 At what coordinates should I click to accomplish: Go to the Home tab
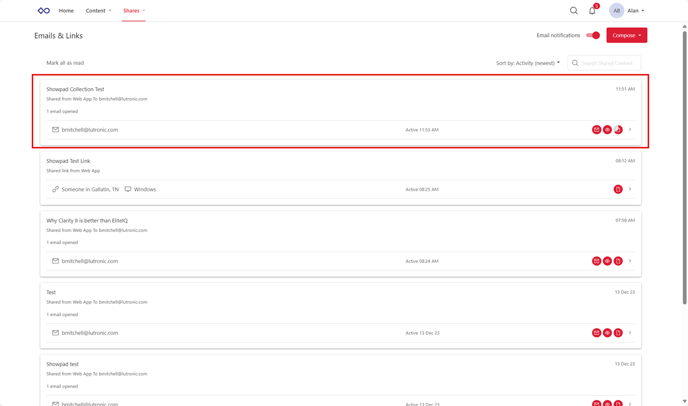coord(66,11)
